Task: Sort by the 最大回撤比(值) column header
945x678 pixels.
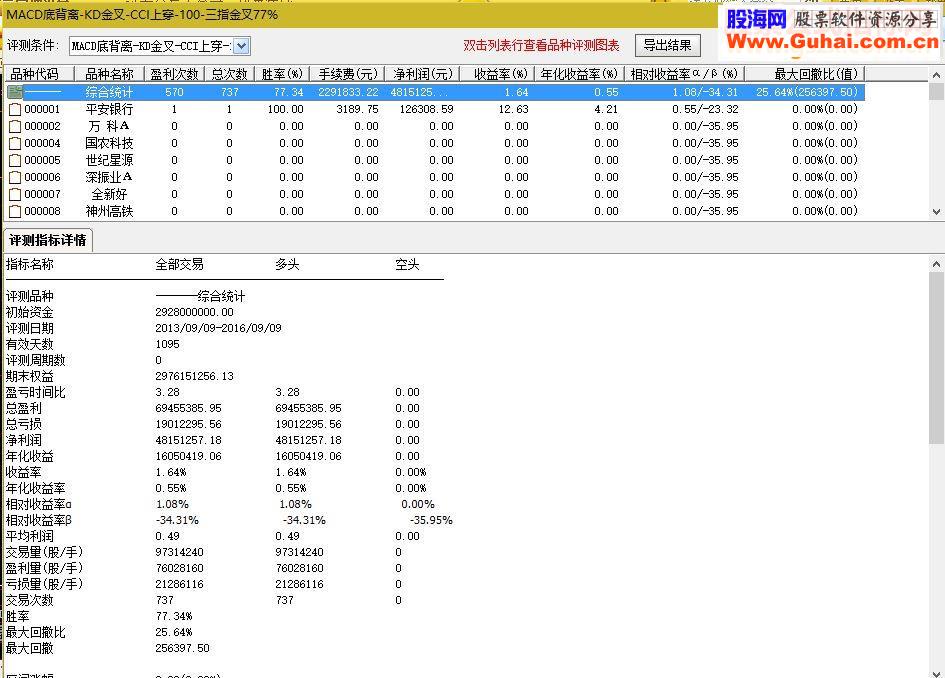Action: click(805, 74)
